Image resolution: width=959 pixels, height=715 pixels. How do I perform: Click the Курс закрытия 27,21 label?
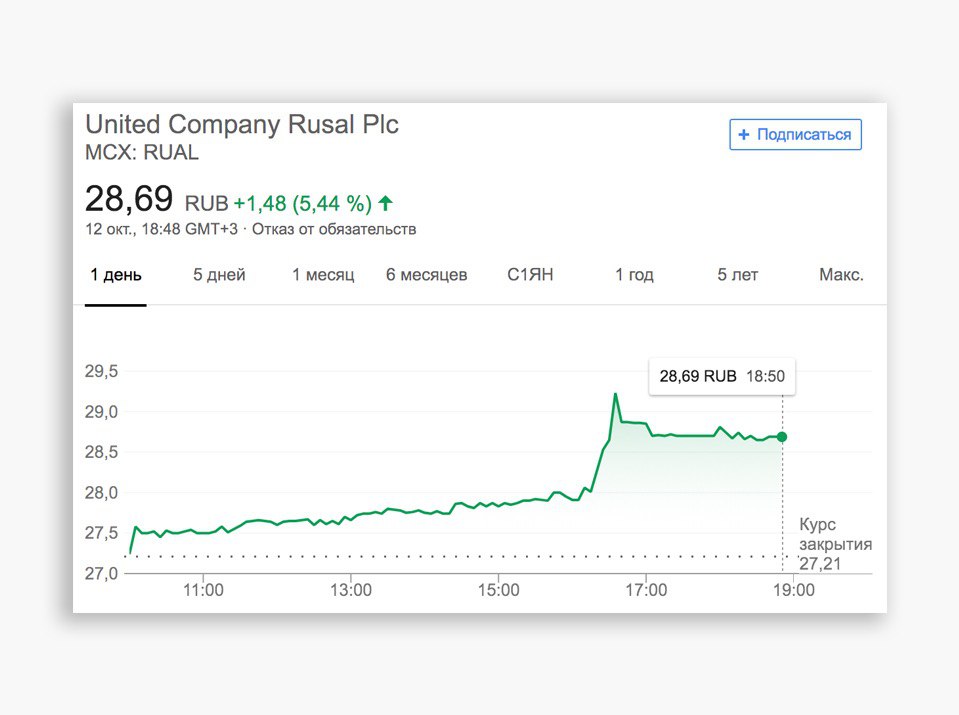[x=835, y=544]
